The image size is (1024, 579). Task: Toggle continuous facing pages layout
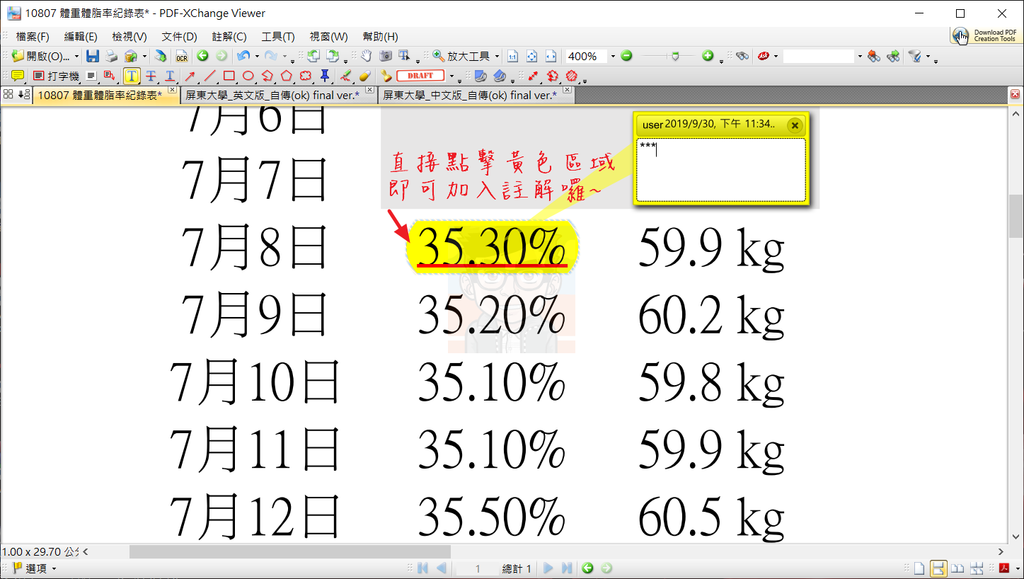(x=977, y=569)
